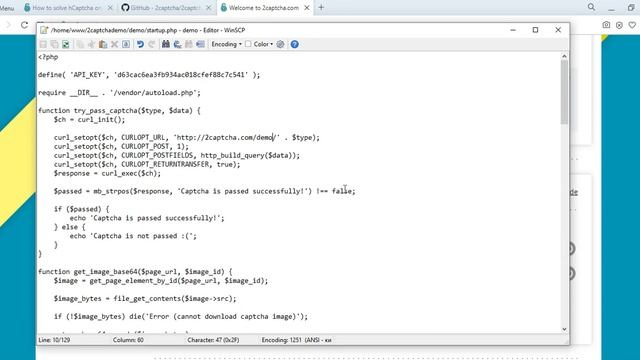Place the cursor on the CURLOPT_URL line
Screen dimensions: 640x360
pos(187,138)
